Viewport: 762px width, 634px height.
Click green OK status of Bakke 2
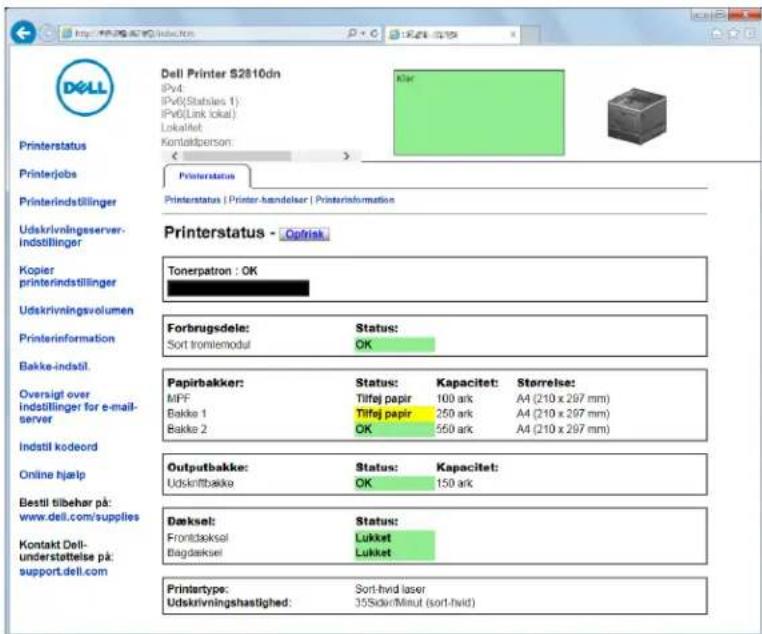(x=394, y=429)
